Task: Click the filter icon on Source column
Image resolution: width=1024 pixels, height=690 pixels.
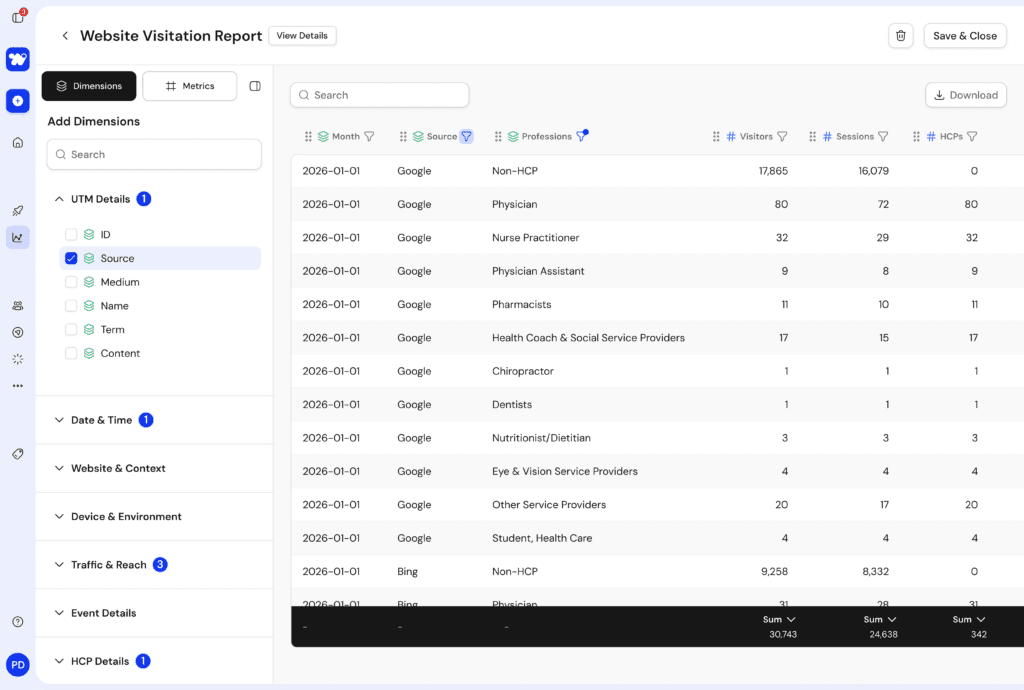Action: pos(466,137)
